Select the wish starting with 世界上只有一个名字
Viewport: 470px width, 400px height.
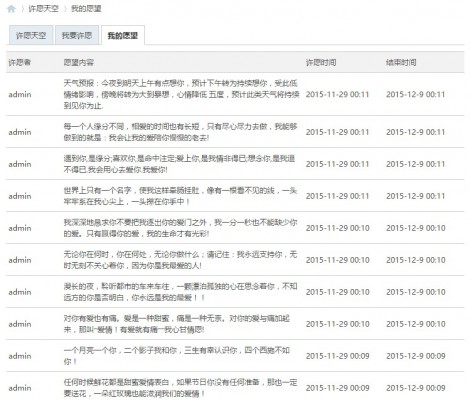(180, 196)
